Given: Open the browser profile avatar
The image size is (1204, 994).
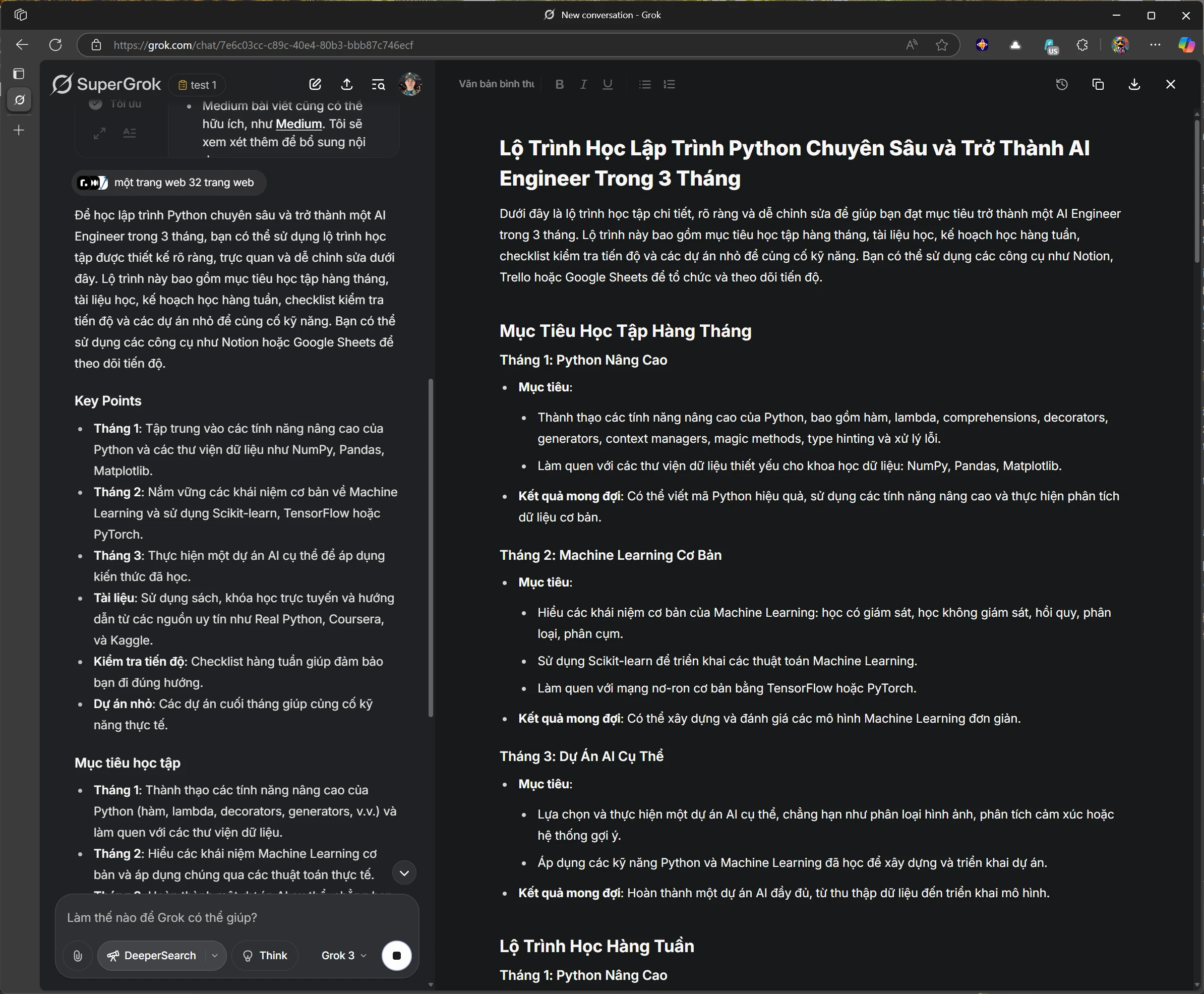Looking at the screenshot, I should 1120,45.
